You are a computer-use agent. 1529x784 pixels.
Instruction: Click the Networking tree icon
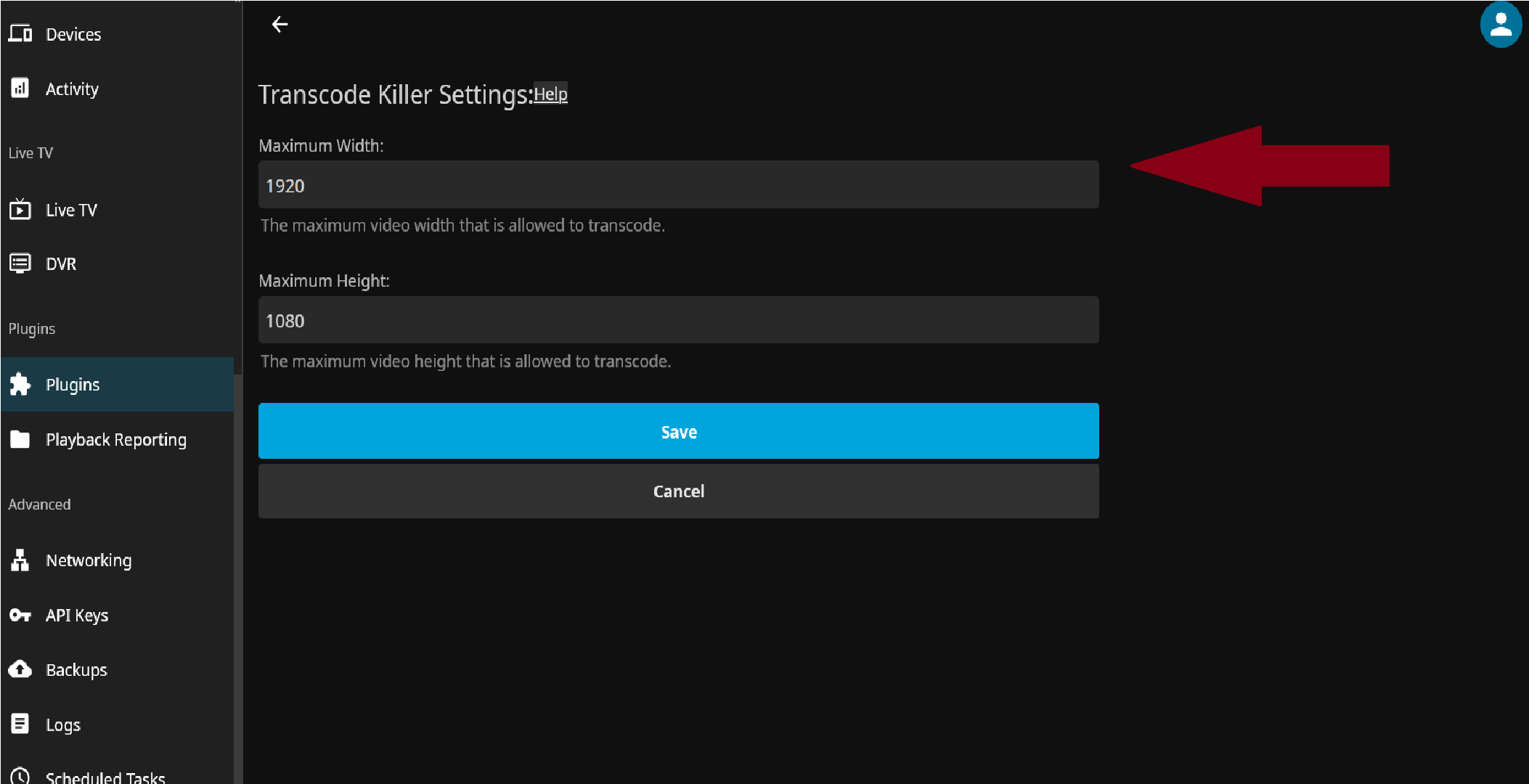tap(20, 560)
